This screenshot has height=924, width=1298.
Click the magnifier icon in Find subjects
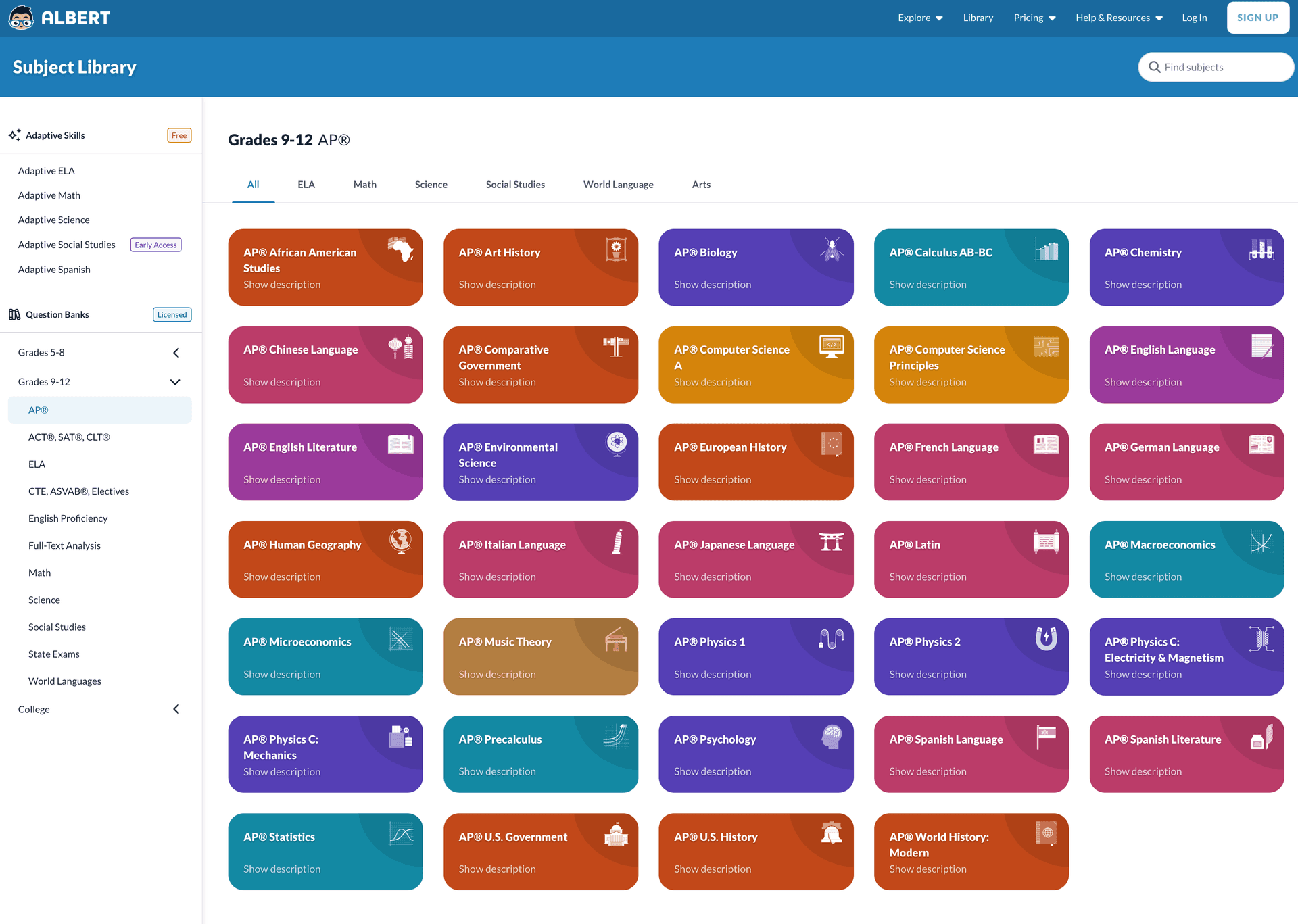click(1155, 67)
